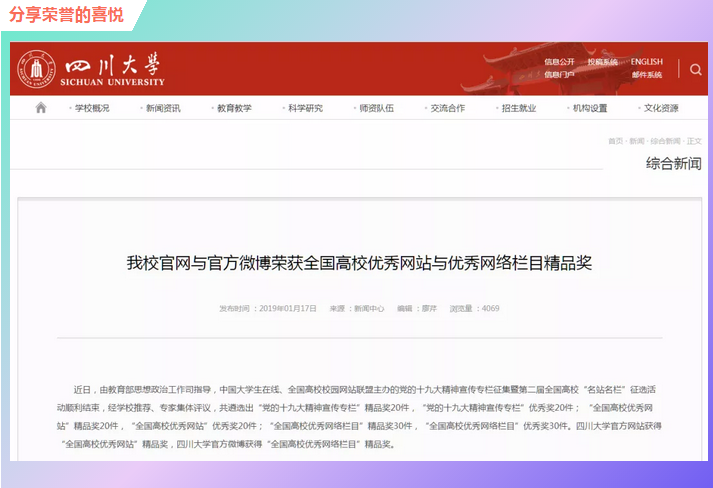Open the 教育教学 navigation menu
This screenshot has height=488, width=713.
pyautogui.click(x=233, y=108)
